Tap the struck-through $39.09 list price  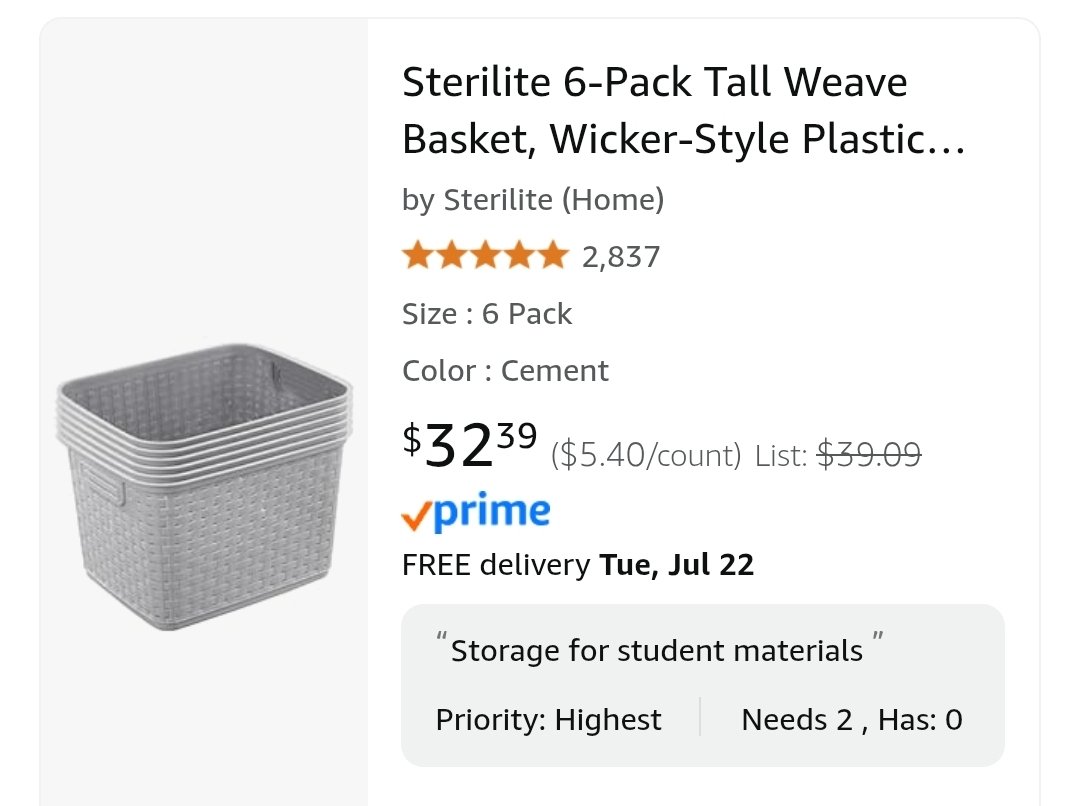[869, 455]
